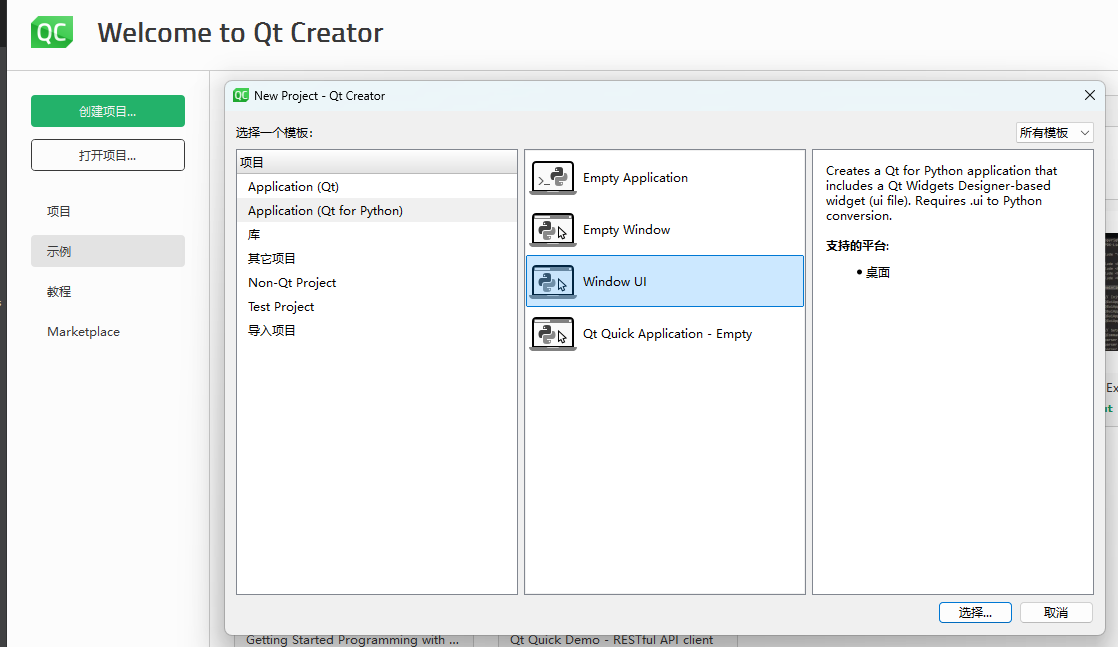This screenshot has width=1118, height=647.
Task: Click the QC icon in dialog title
Action: point(241,96)
